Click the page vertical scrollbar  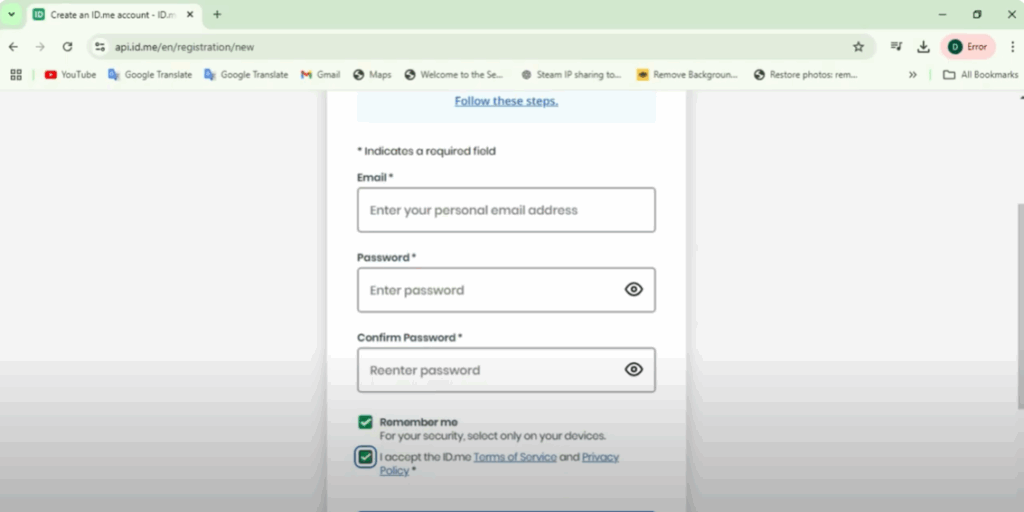click(1020, 305)
